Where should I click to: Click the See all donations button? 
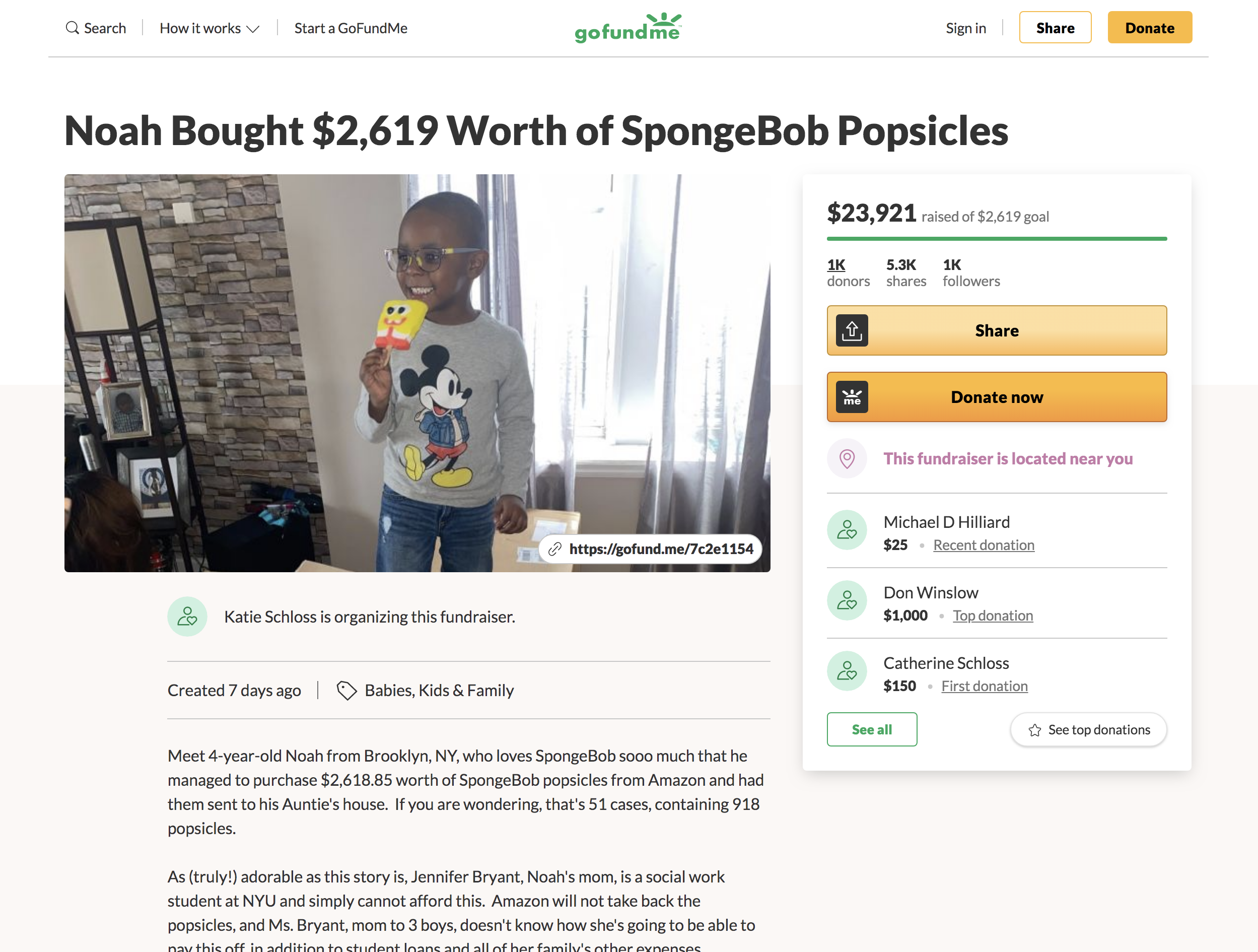(x=871, y=730)
